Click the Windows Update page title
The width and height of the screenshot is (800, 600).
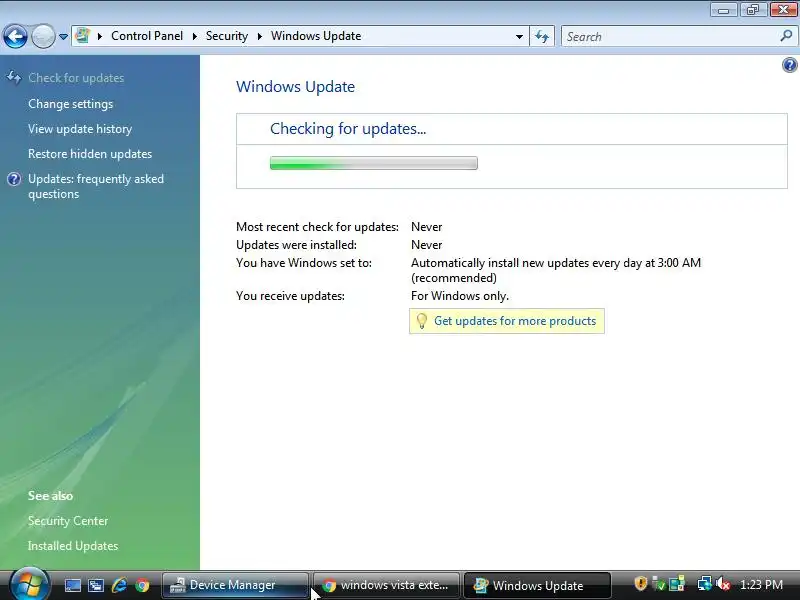295,87
